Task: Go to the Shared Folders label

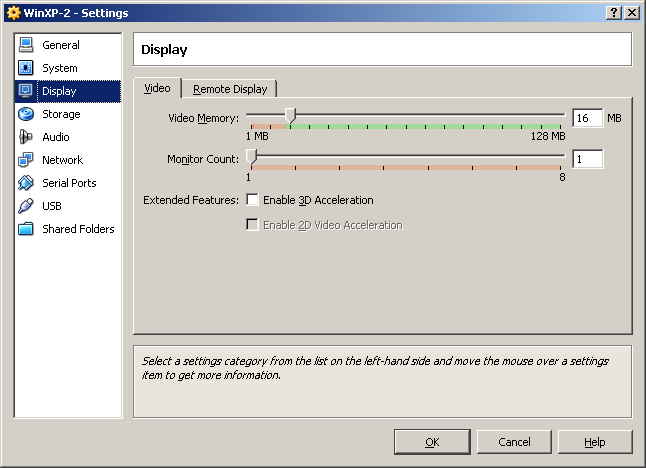Action: tap(78, 229)
